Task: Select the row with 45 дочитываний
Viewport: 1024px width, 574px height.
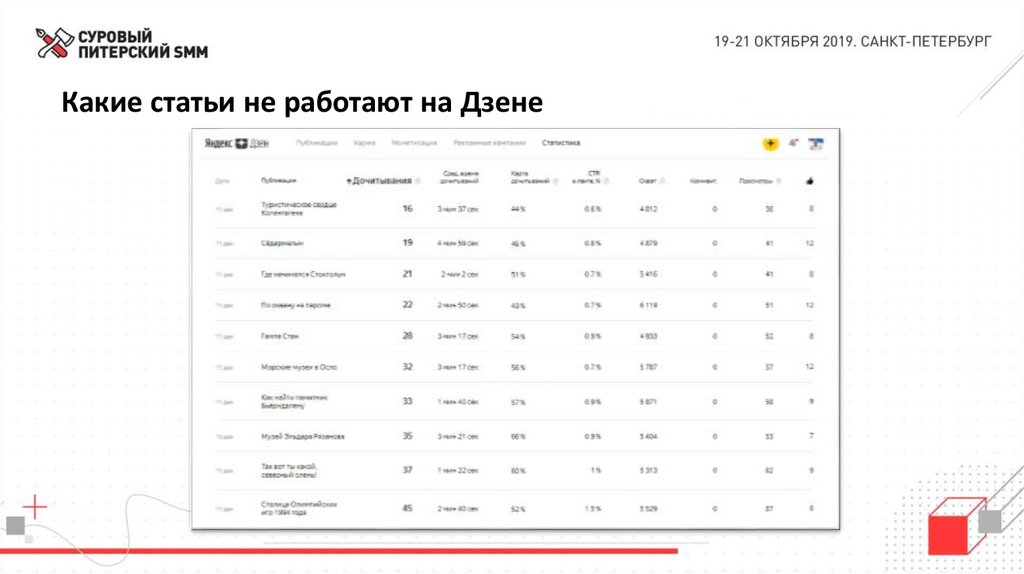Action: point(514,508)
